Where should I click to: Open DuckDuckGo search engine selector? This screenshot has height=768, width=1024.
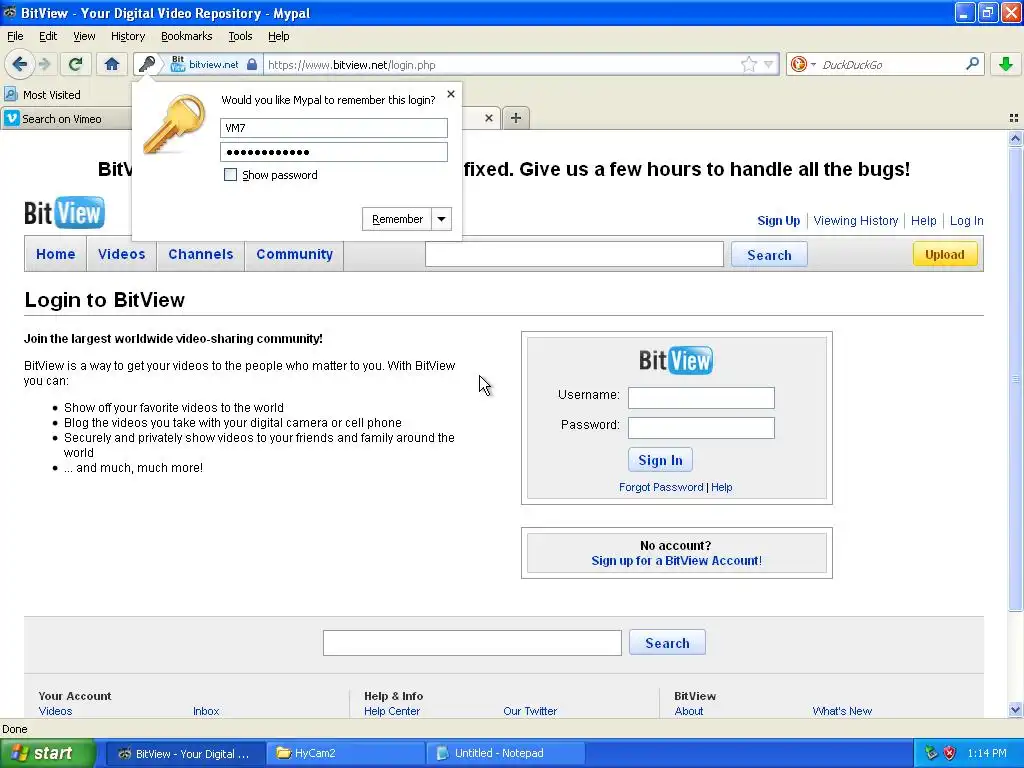[x=802, y=64]
